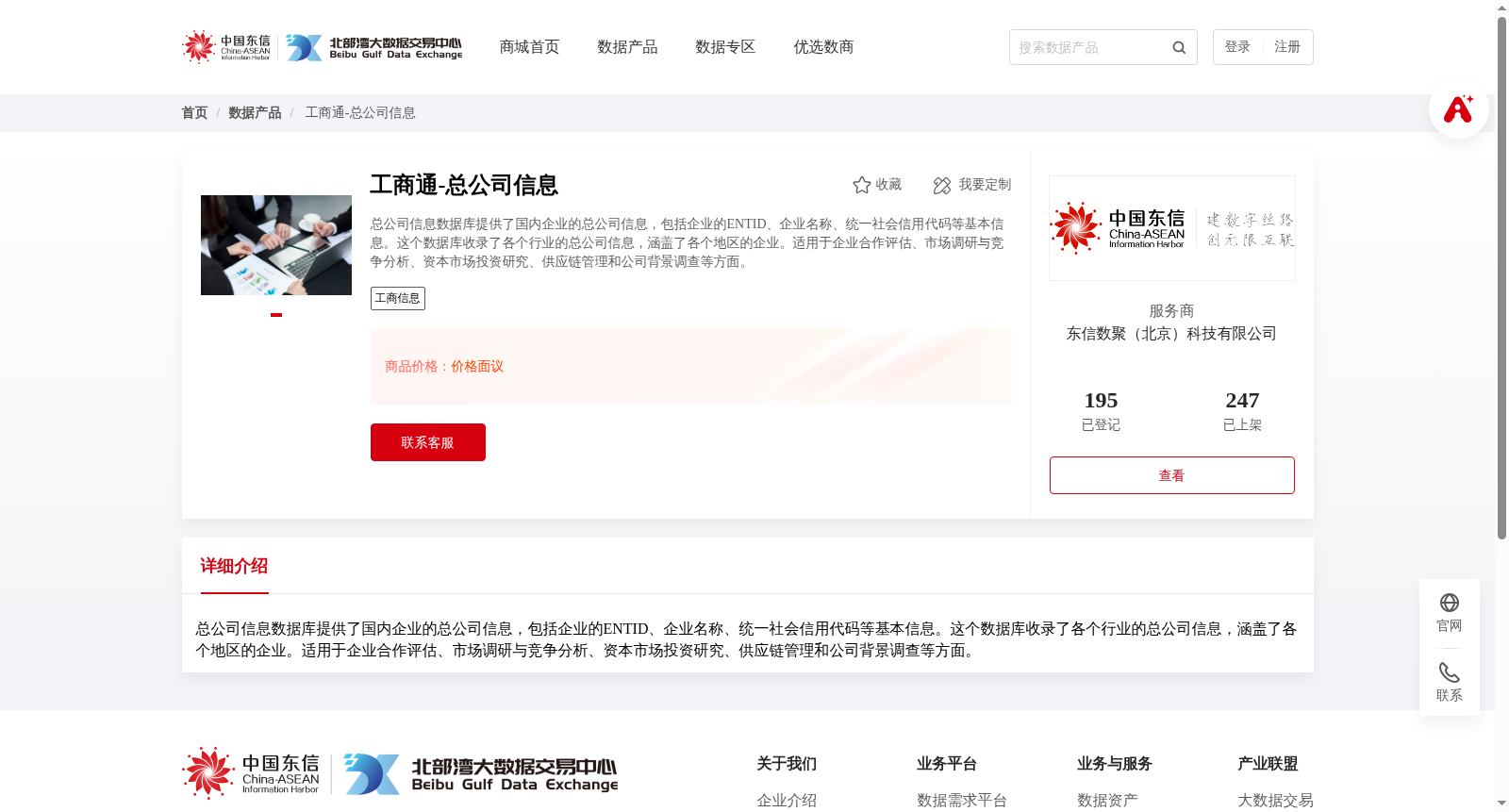Go to 数据专区 in navigation

pyautogui.click(x=725, y=47)
